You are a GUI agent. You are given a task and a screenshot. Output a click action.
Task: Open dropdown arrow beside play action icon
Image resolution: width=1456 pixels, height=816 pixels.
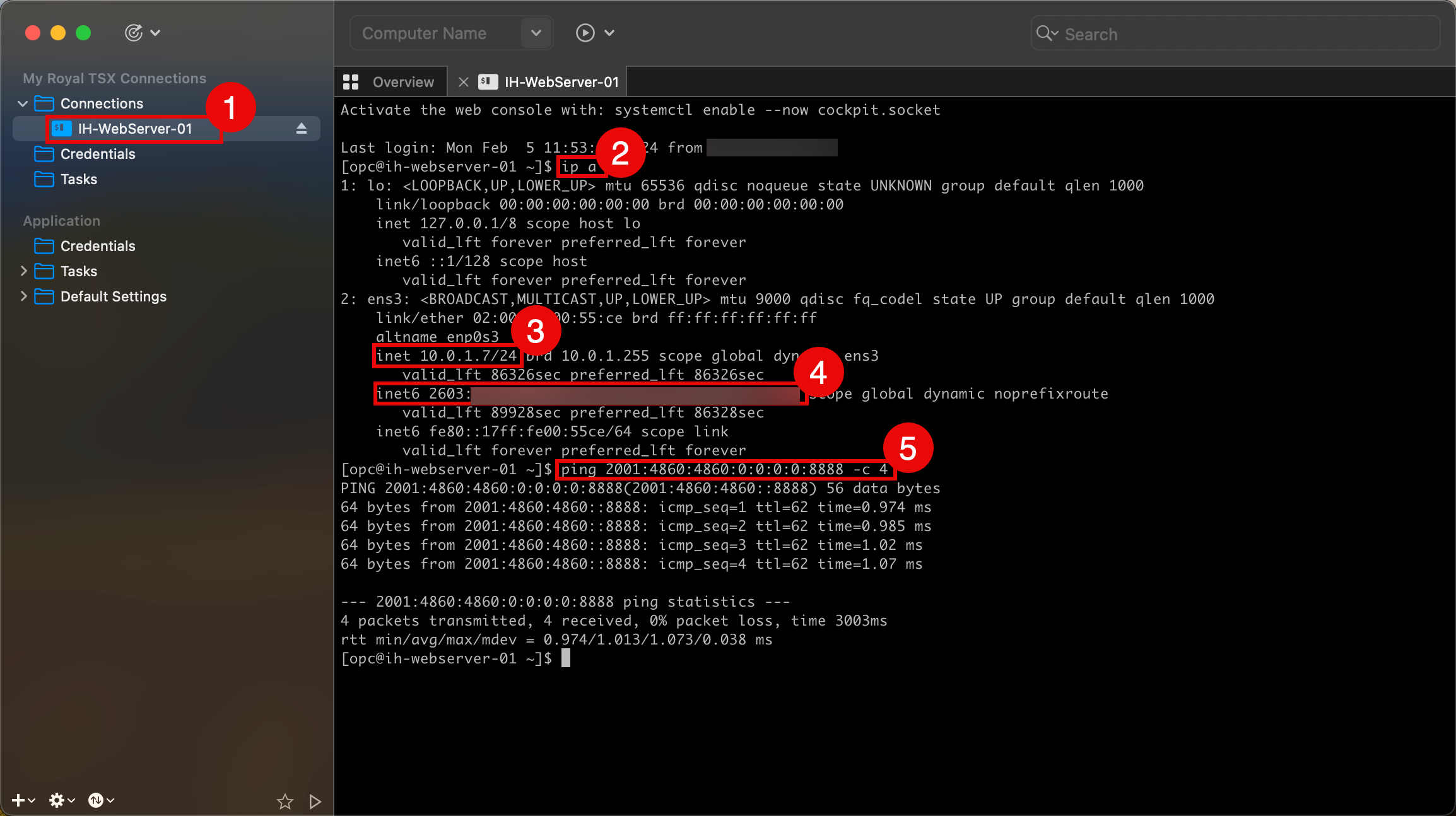(x=609, y=33)
